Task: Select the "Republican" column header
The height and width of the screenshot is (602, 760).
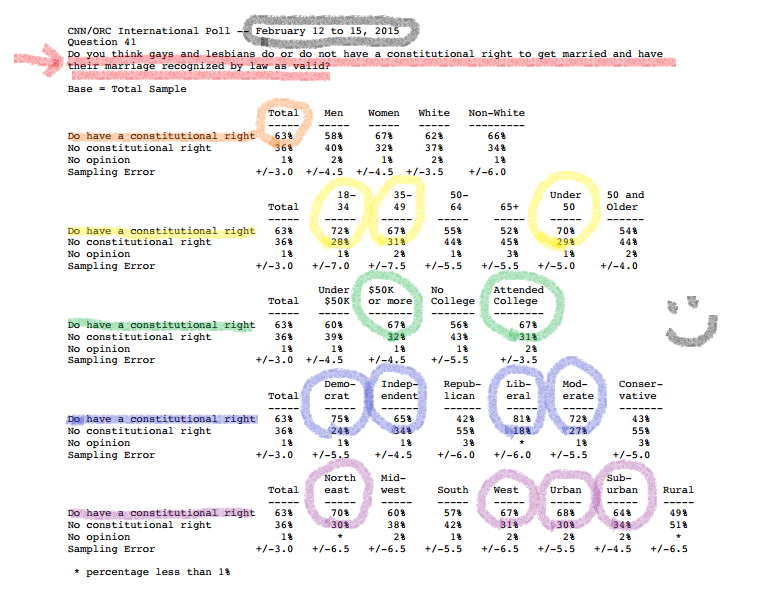Action: tap(462, 390)
